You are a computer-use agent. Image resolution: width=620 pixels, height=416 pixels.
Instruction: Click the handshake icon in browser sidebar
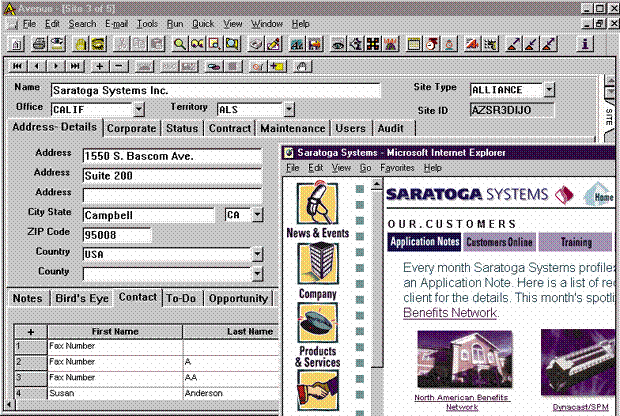click(318, 390)
